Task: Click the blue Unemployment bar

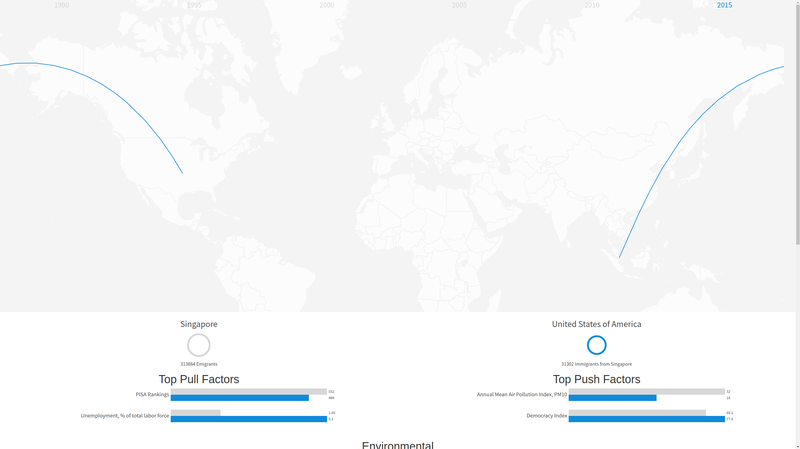Action: point(248,419)
